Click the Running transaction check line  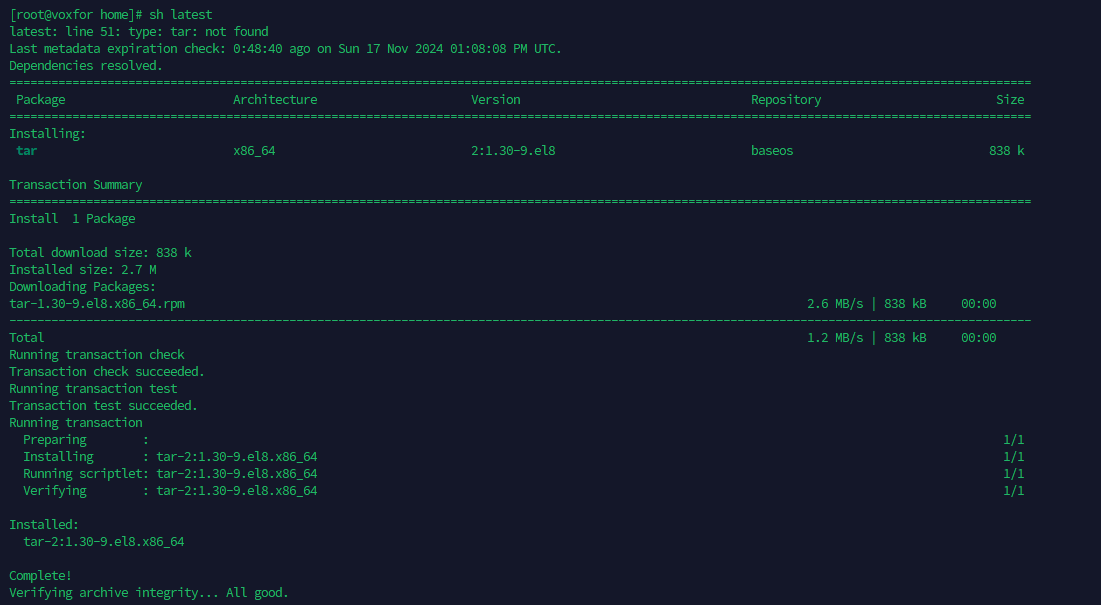[x=97, y=354]
